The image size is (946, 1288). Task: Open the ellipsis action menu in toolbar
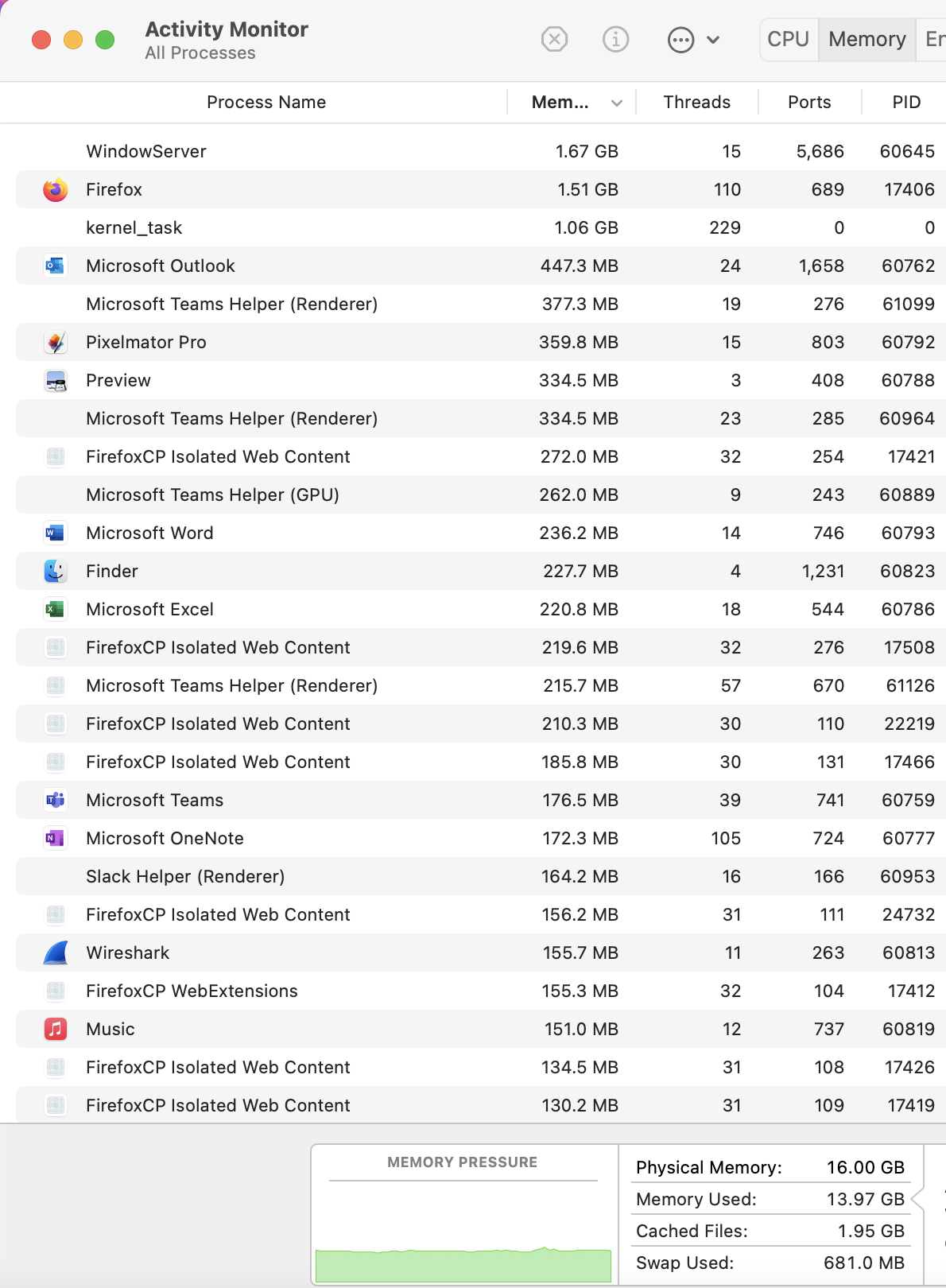(681, 40)
